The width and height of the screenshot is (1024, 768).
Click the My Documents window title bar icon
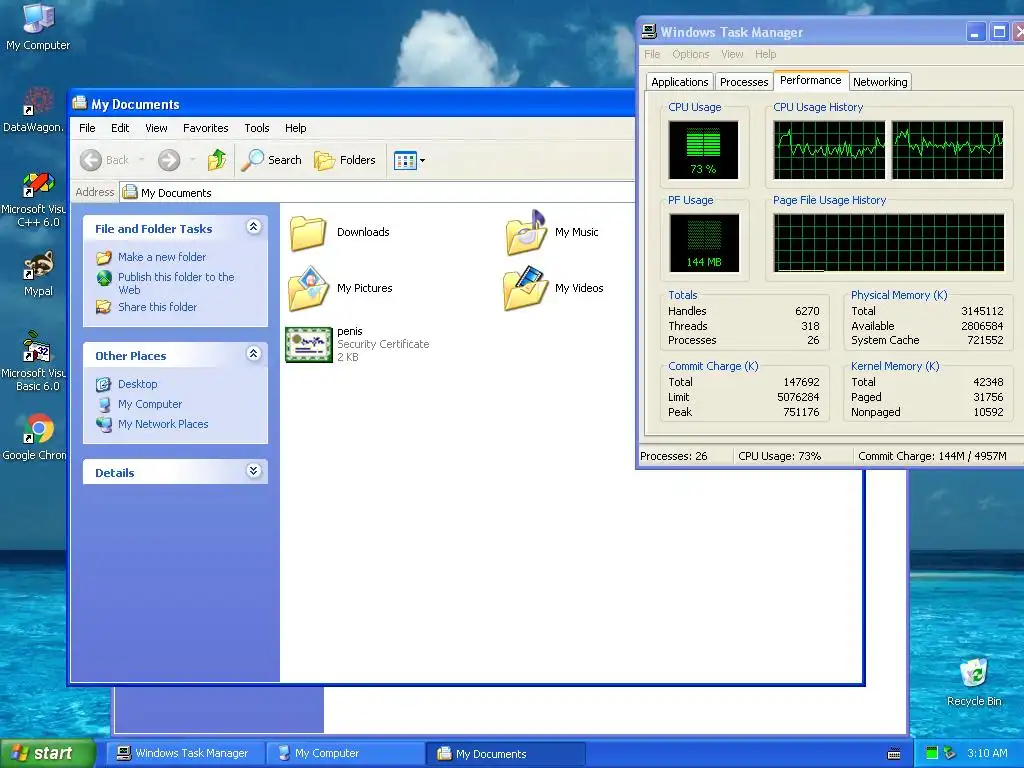pos(80,103)
